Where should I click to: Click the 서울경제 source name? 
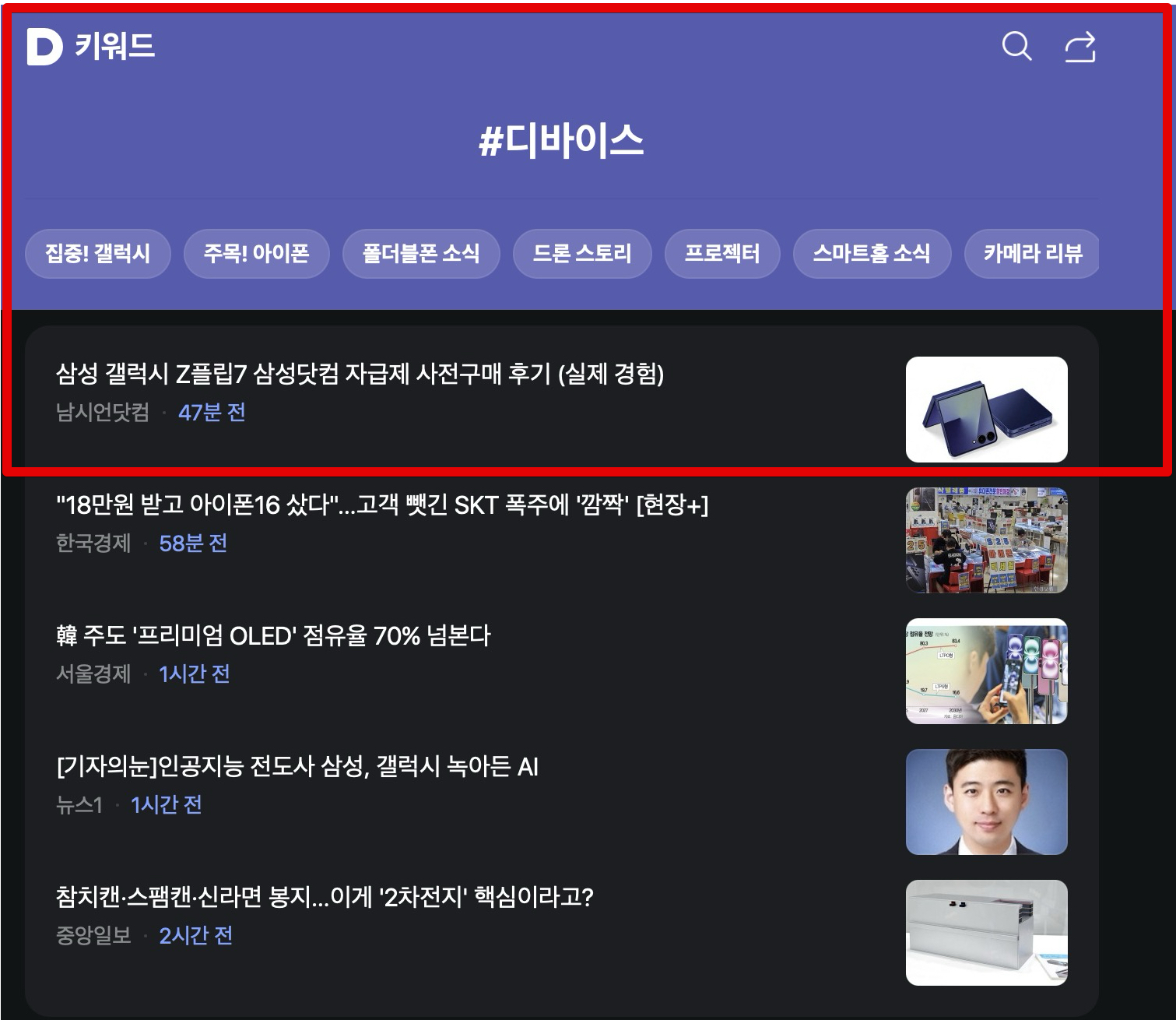pos(93,674)
